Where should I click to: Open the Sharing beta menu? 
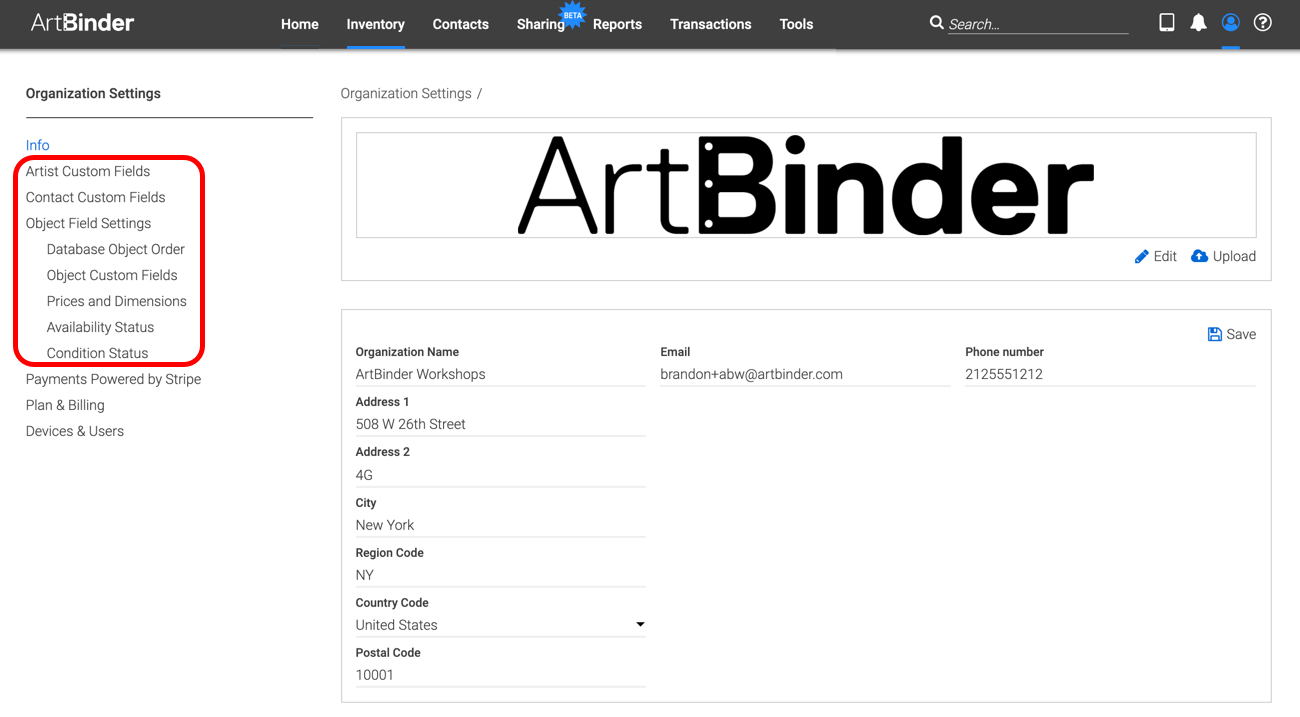point(541,24)
